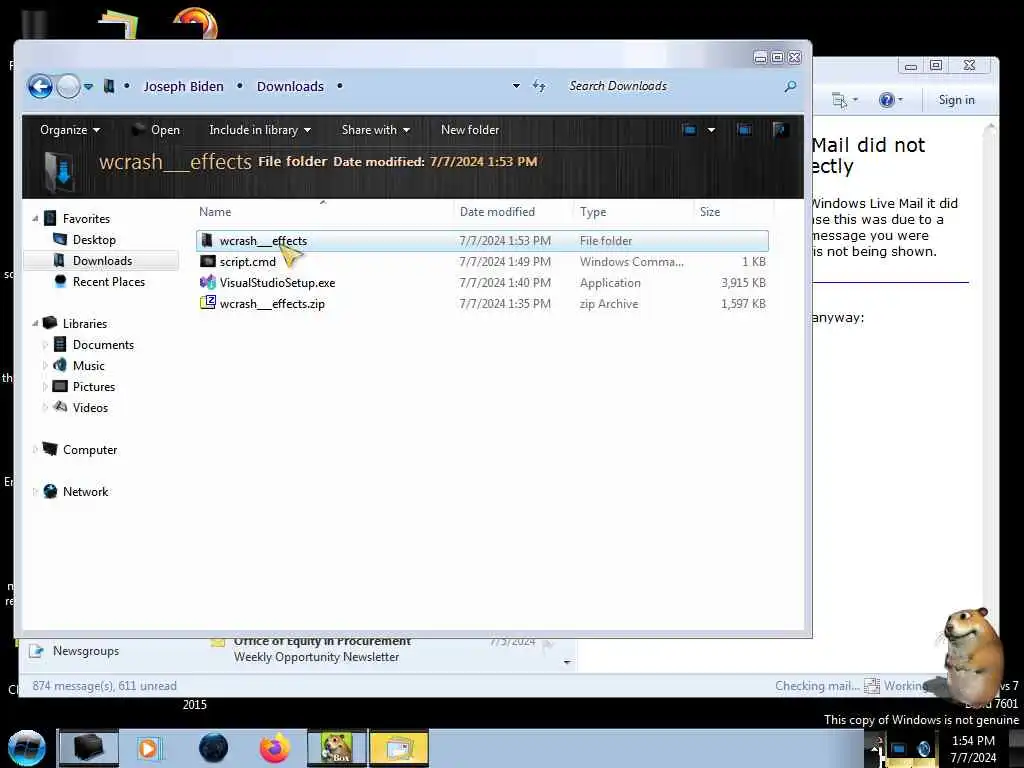The image size is (1024, 768).
Task: Click the Windows Live Mail taskbar button
Action: pos(398,748)
